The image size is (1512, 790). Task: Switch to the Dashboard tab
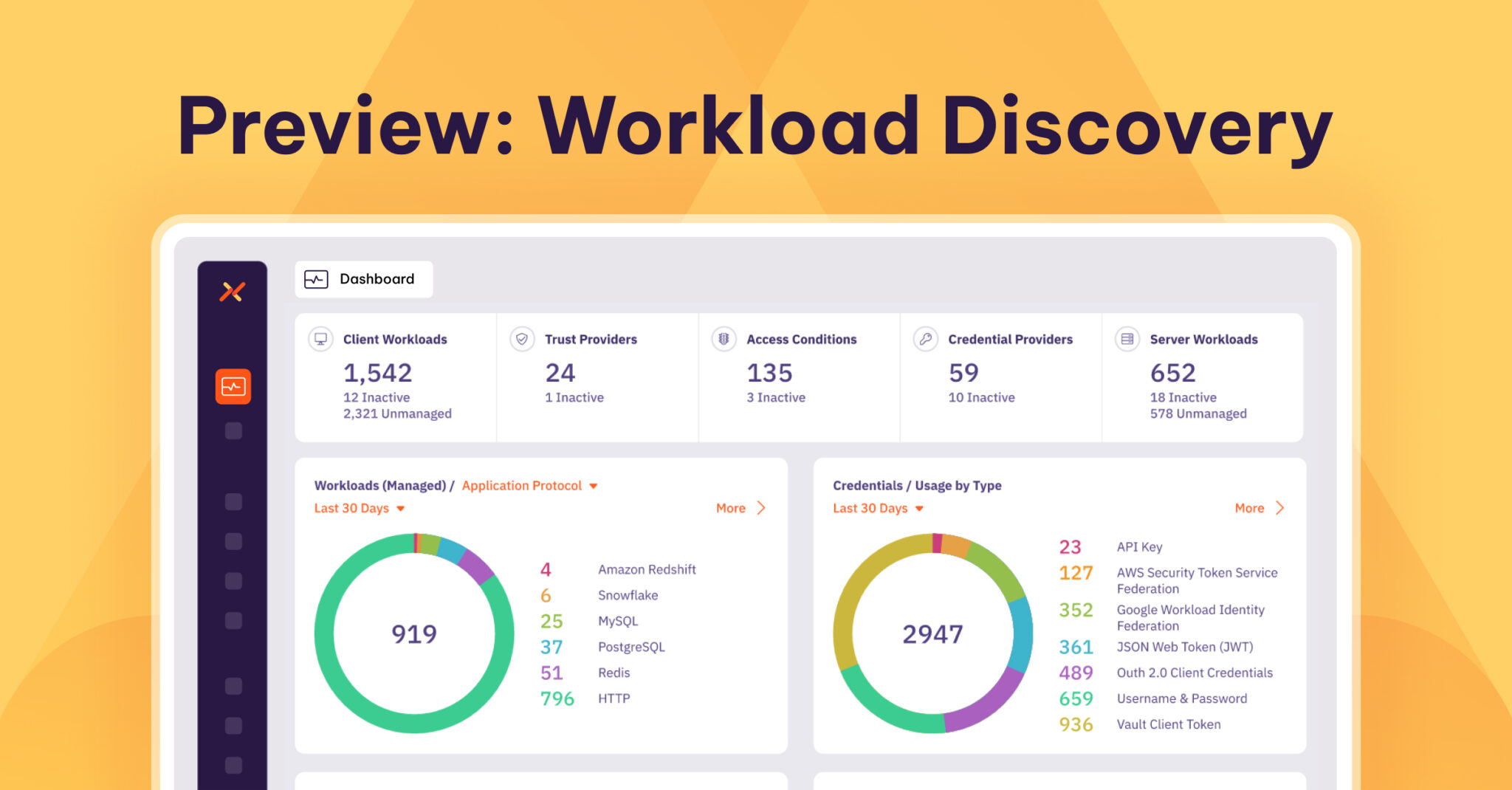pos(376,278)
